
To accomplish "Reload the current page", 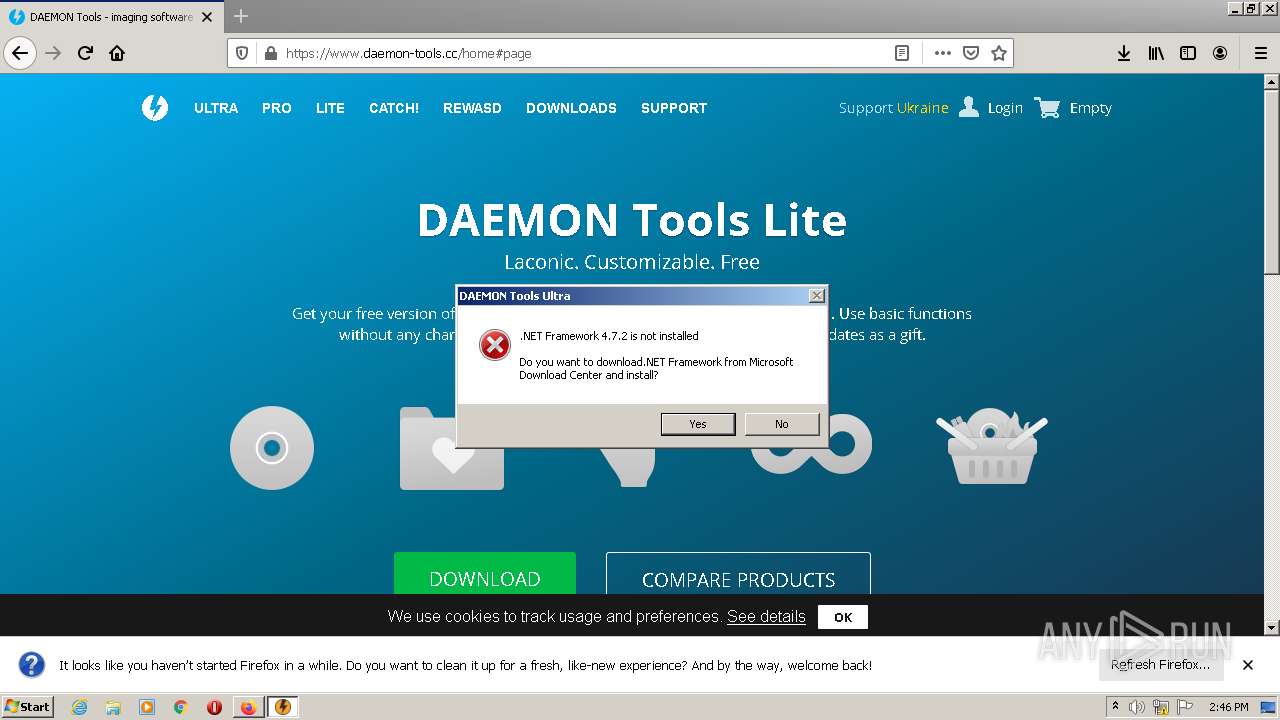I will [x=85, y=53].
